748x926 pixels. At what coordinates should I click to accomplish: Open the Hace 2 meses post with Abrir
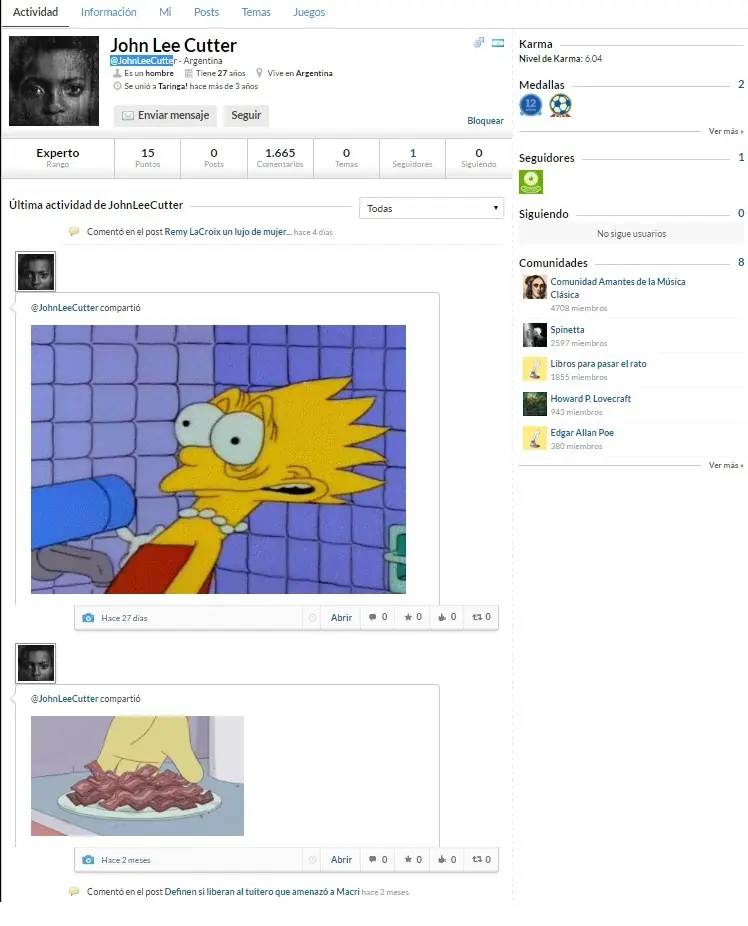(341, 859)
